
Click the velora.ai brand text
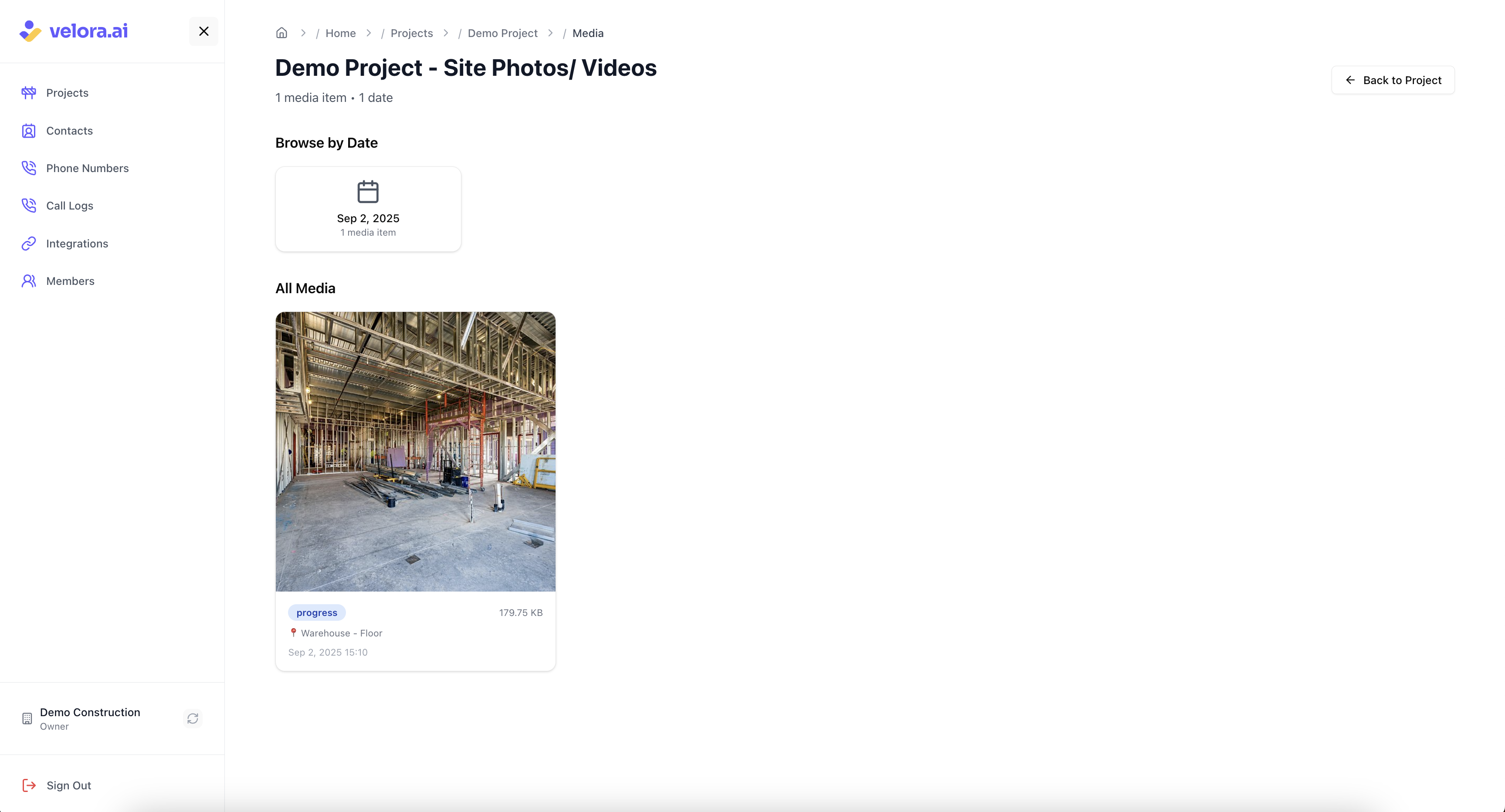[89, 31]
